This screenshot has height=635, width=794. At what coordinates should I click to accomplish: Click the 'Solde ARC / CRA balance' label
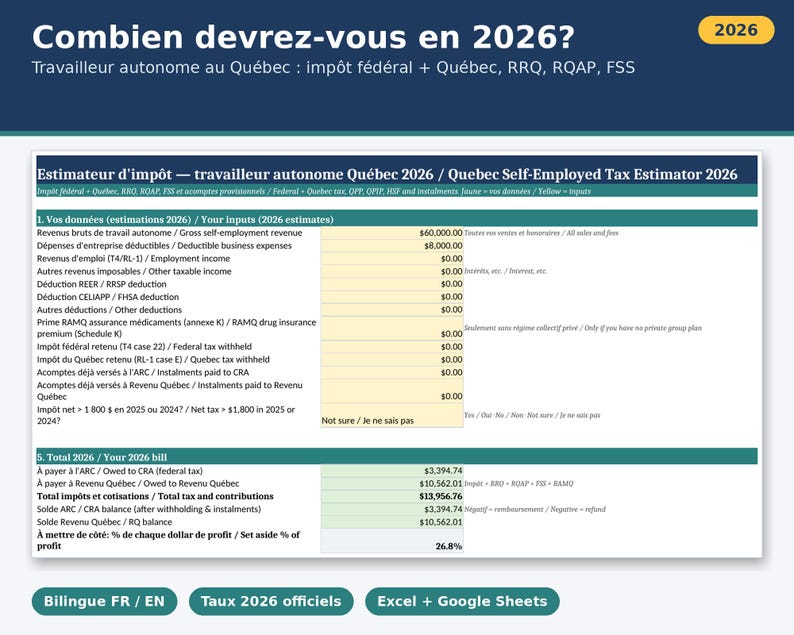tap(149, 509)
